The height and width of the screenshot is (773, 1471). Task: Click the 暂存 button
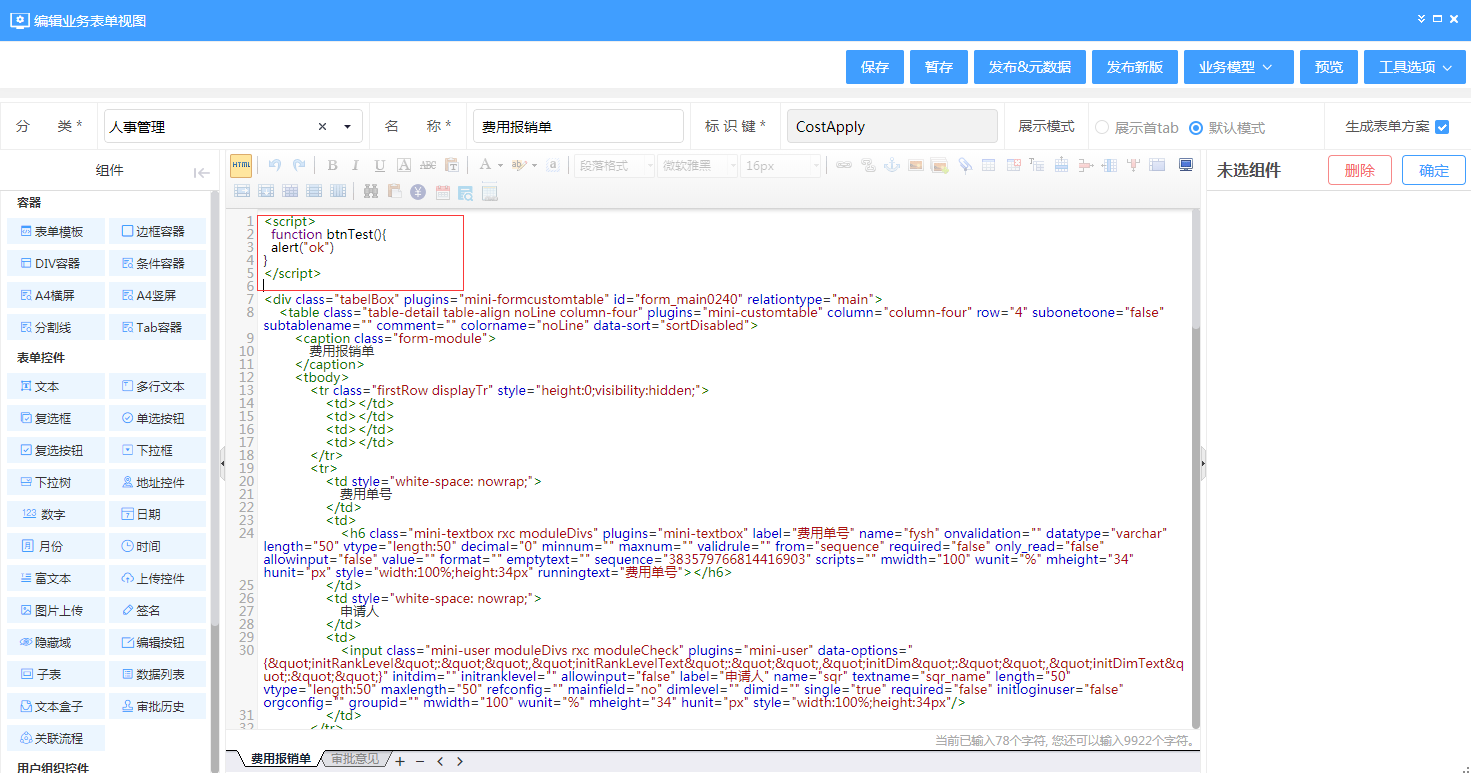click(x=939, y=67)
